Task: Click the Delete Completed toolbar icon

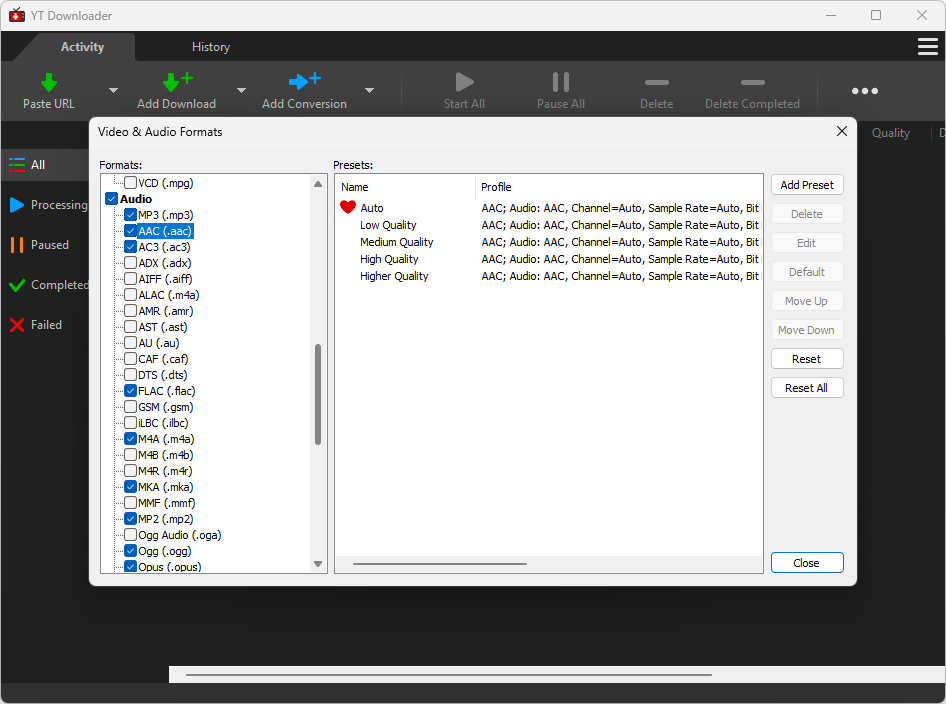Action: pos(752,83)
